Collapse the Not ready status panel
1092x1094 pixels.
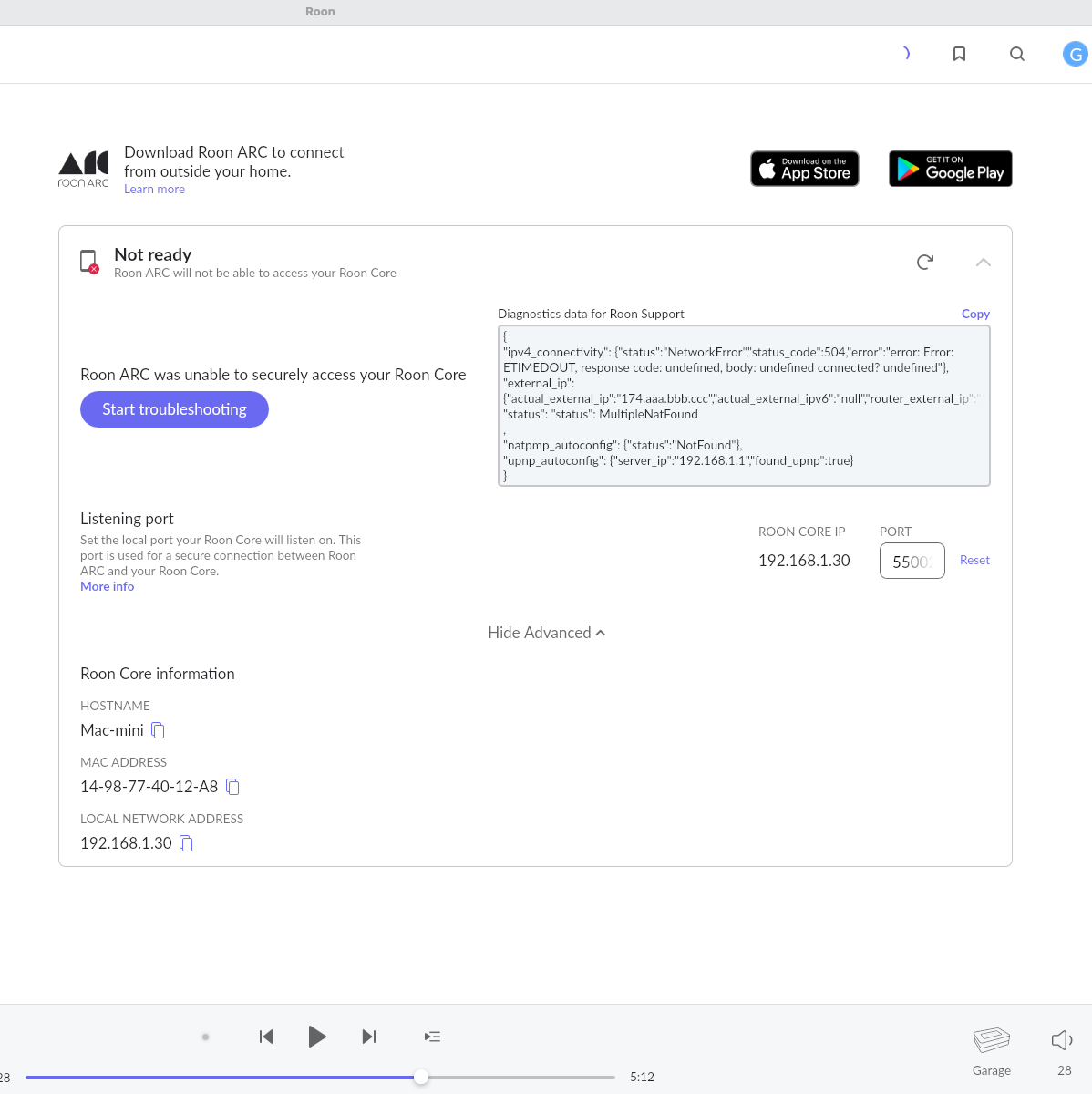pyautogui.click(x=983, y=263)
